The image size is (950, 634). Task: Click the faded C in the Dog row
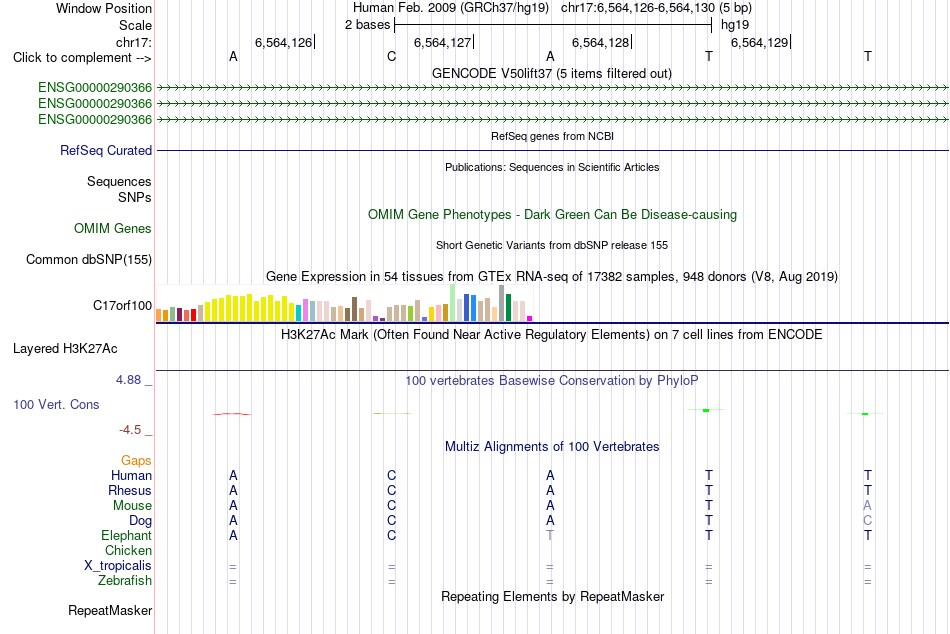coord(868,521)
